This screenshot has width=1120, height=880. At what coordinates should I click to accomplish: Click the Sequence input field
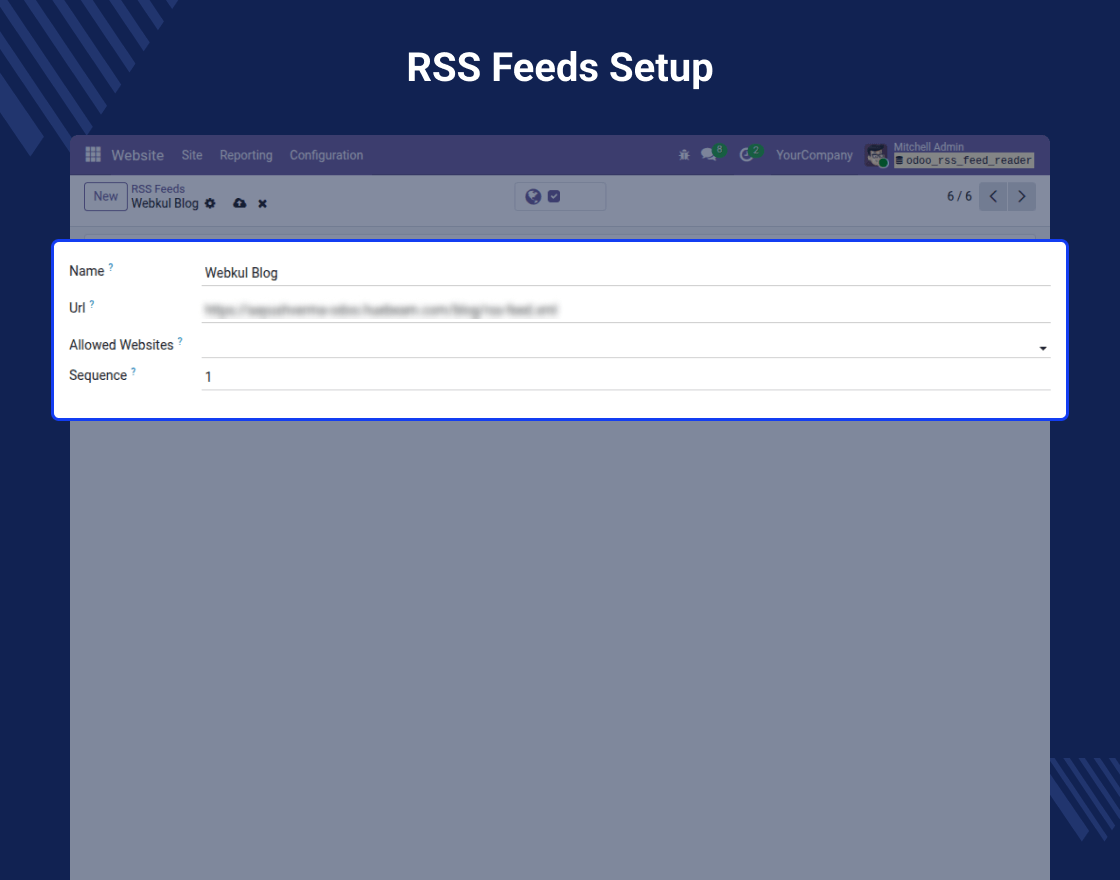[x=625, y=377]
